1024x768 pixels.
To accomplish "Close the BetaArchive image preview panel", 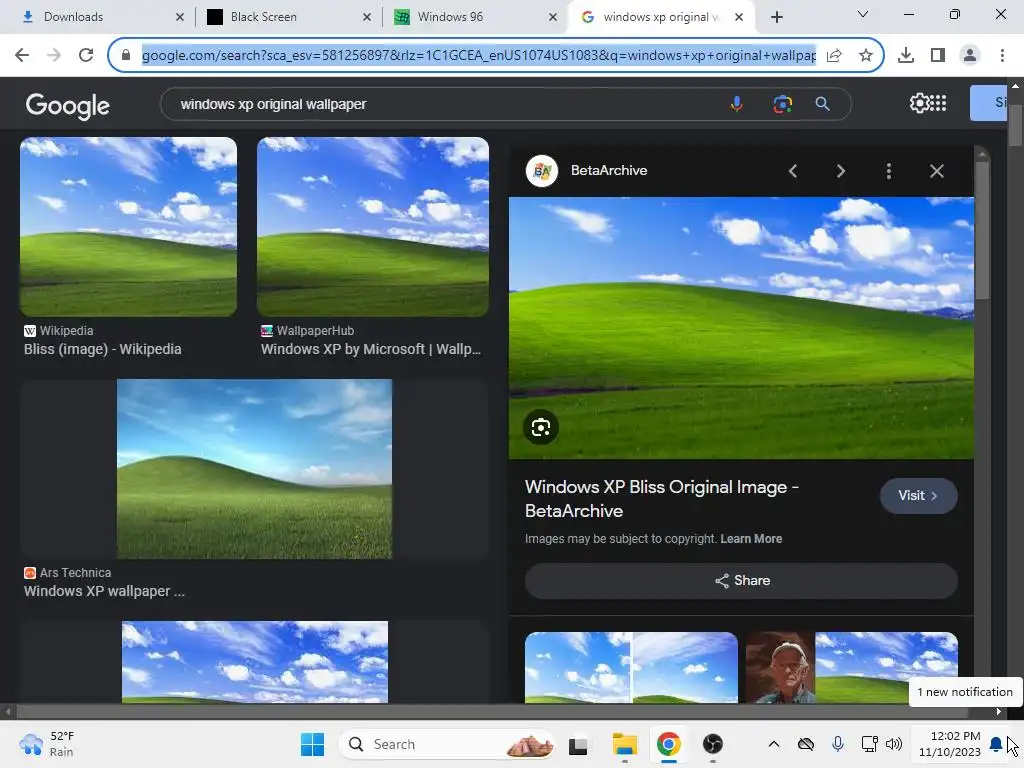I will [936, 171].
